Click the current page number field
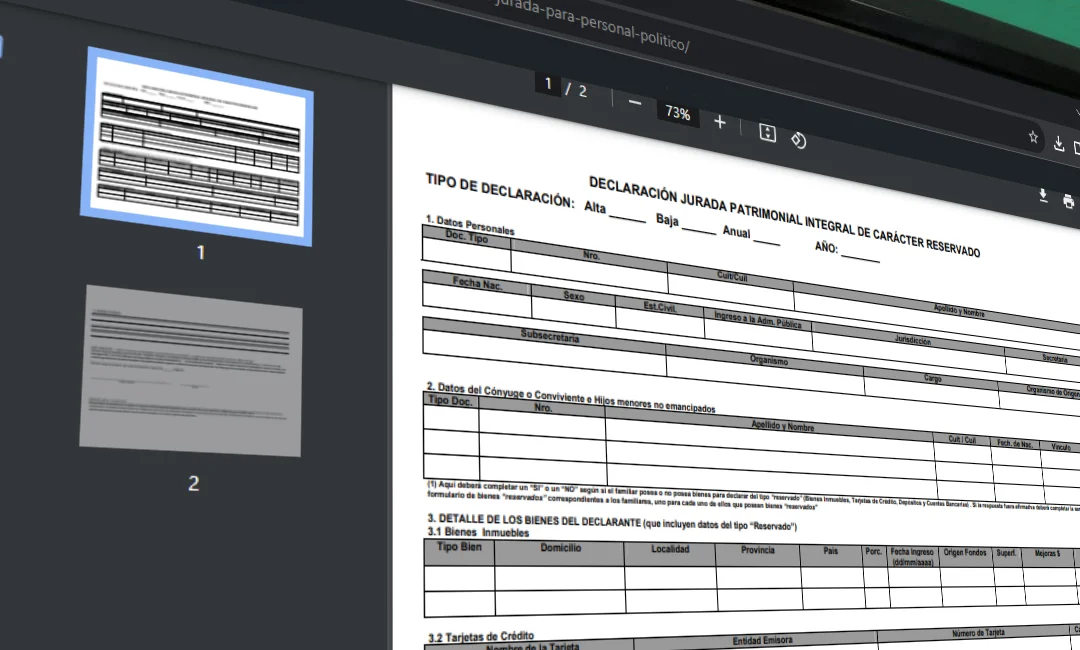Screen dimensions: 1080x650 548,84
